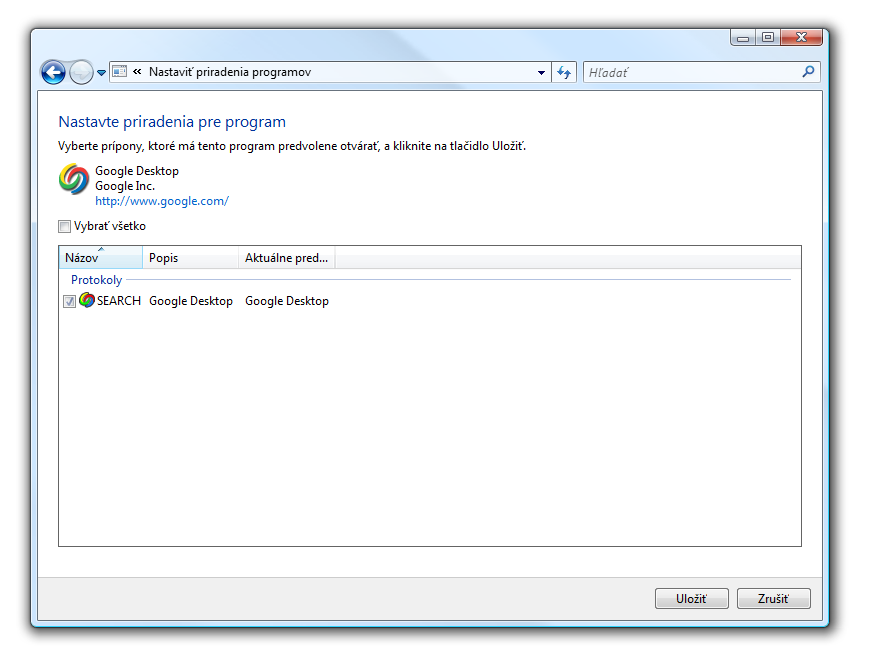Focus the 'Hľadať' search field
Image resolution: width=890 pixels, height=666 pixels.
click(x=690, y=72)
